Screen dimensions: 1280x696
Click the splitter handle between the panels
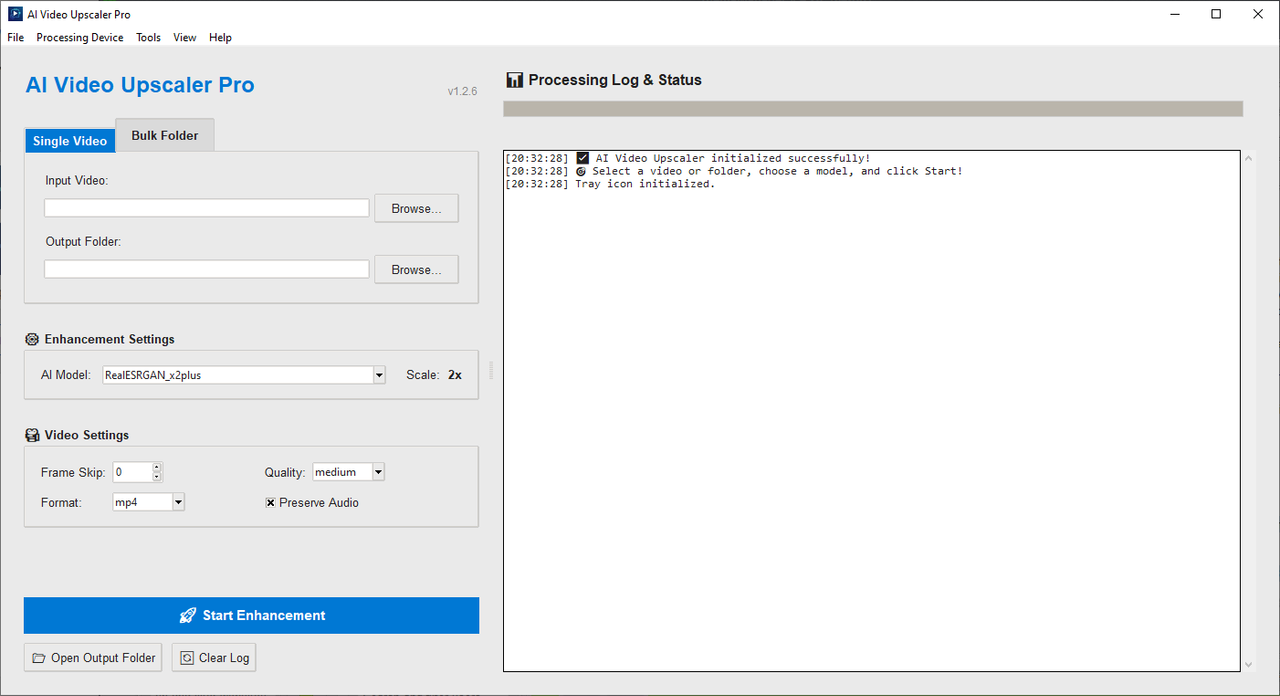point(491,370)
